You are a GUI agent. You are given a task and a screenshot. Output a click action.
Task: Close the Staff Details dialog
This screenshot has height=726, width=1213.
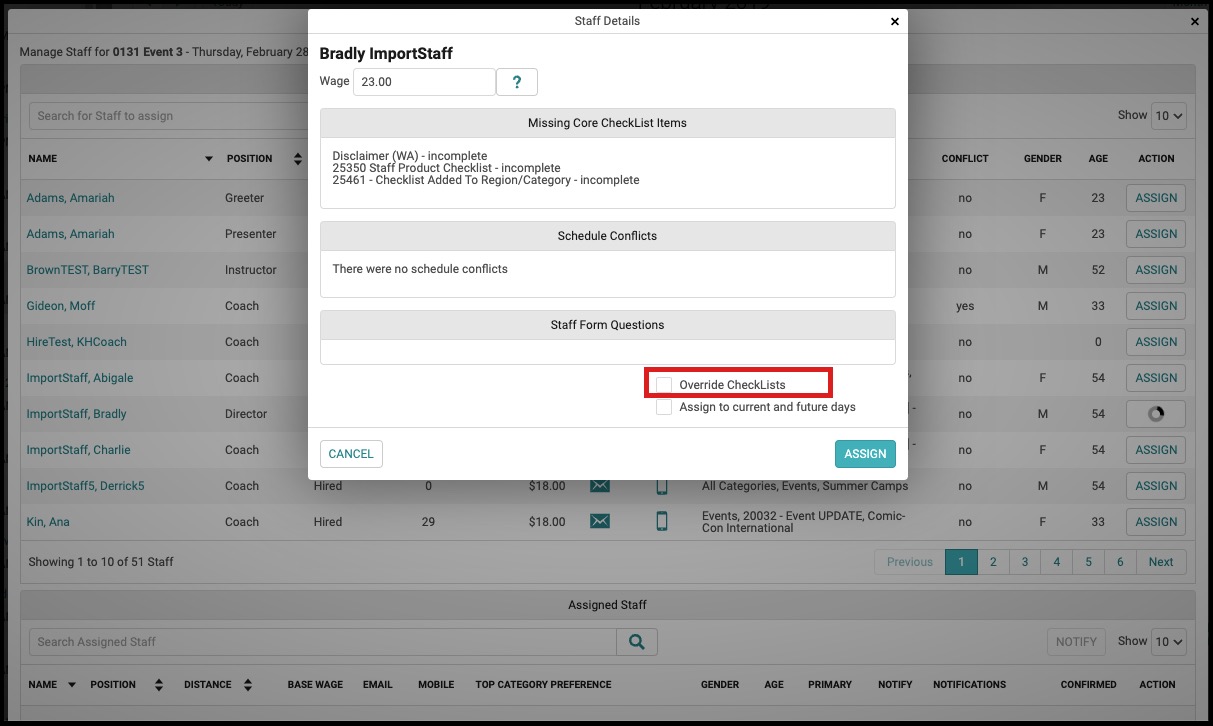click(895, 21)
